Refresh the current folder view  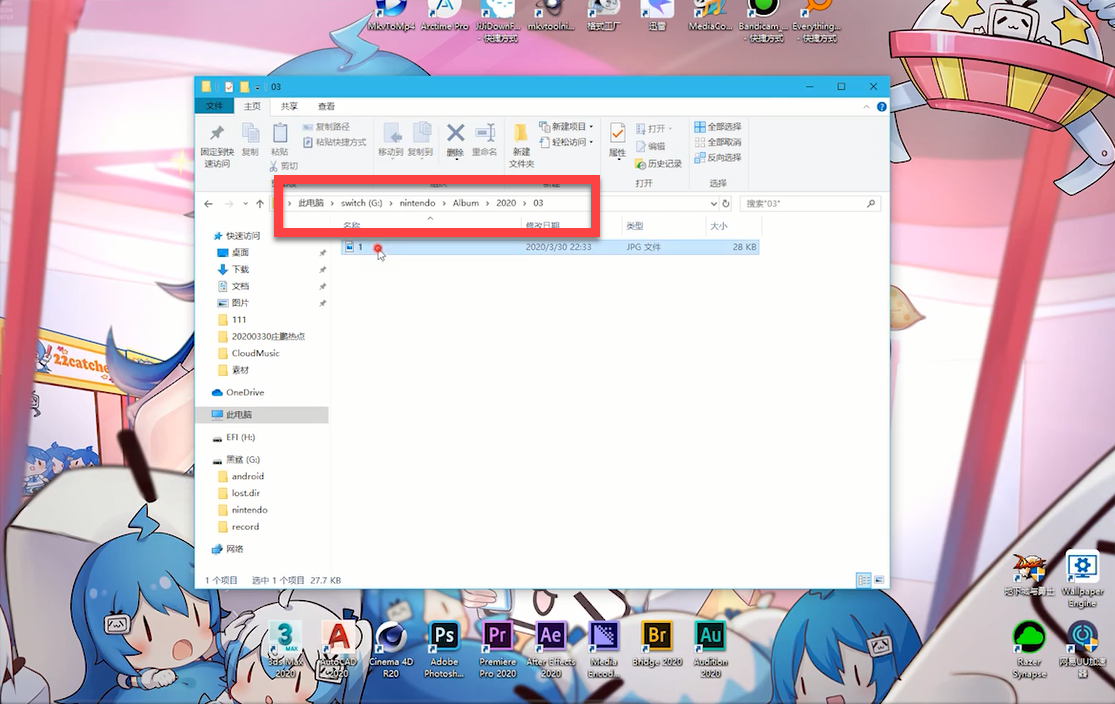point(725,203)
